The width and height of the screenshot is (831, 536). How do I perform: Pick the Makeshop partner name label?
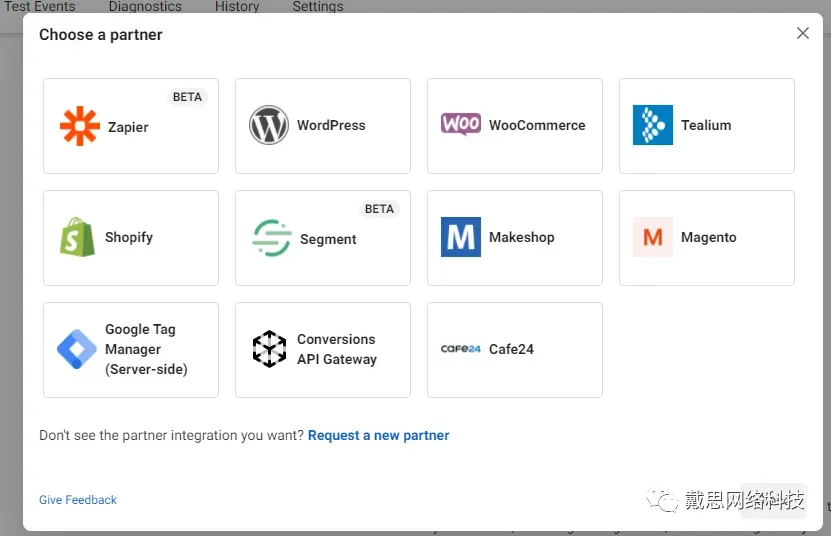tap(521, 237)
